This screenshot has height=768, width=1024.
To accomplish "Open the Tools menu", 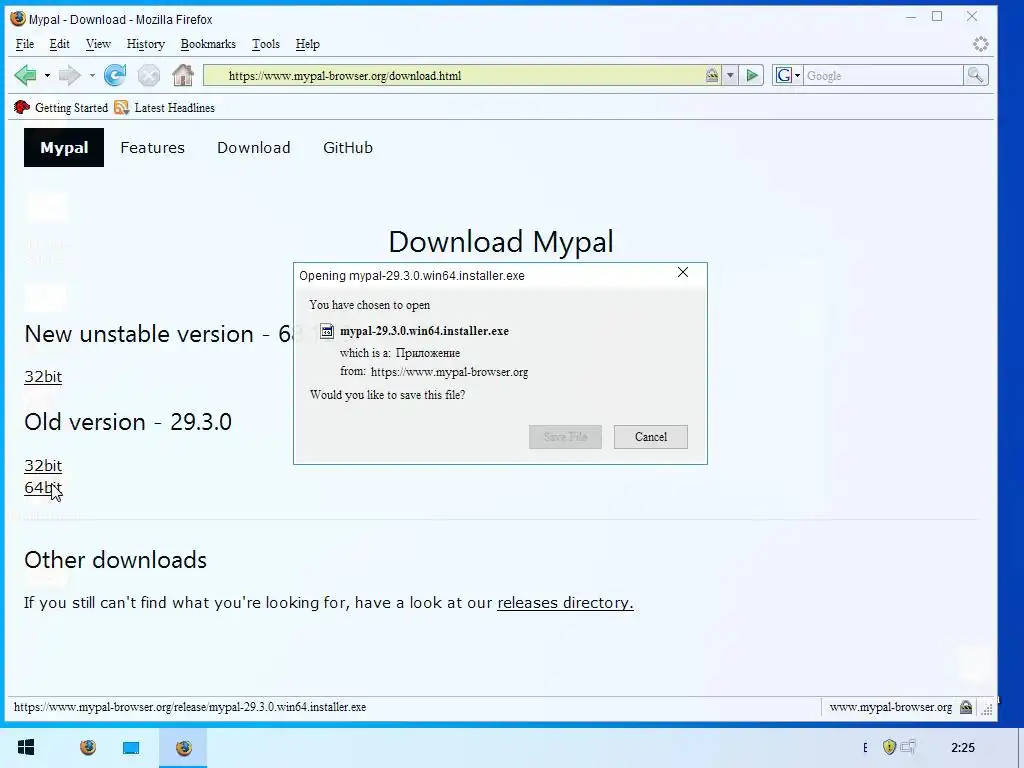I will (x=266, y=44).
